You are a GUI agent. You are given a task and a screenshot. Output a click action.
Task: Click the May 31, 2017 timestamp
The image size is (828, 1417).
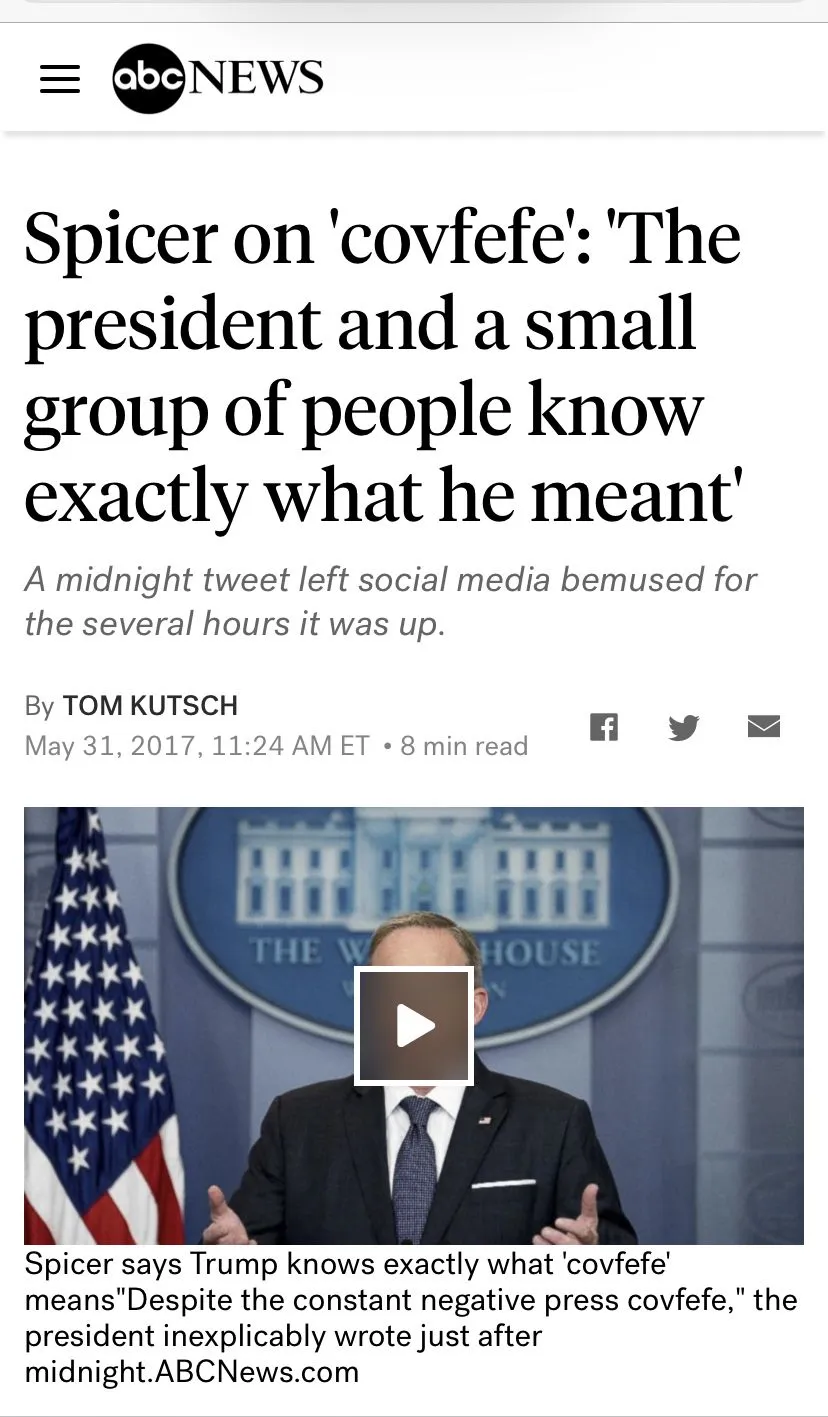[197, 746]
